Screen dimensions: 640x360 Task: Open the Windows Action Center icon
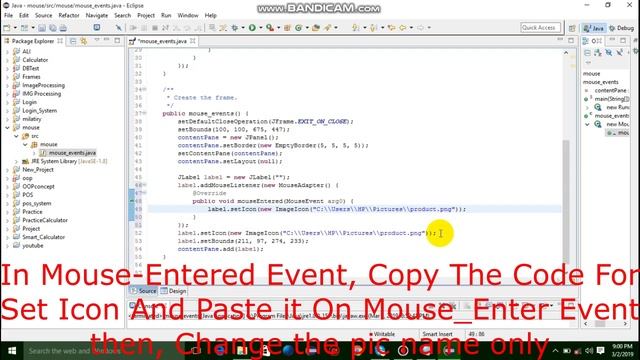click(600, 351)
